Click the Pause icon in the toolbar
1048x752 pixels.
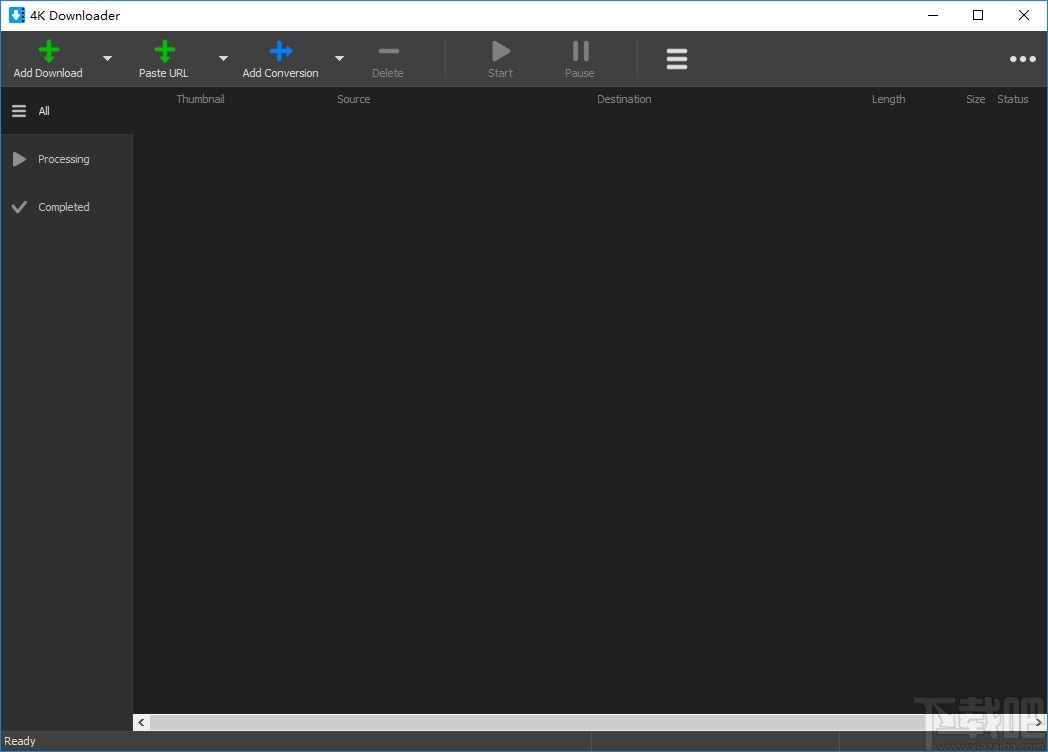click(579, 50)
